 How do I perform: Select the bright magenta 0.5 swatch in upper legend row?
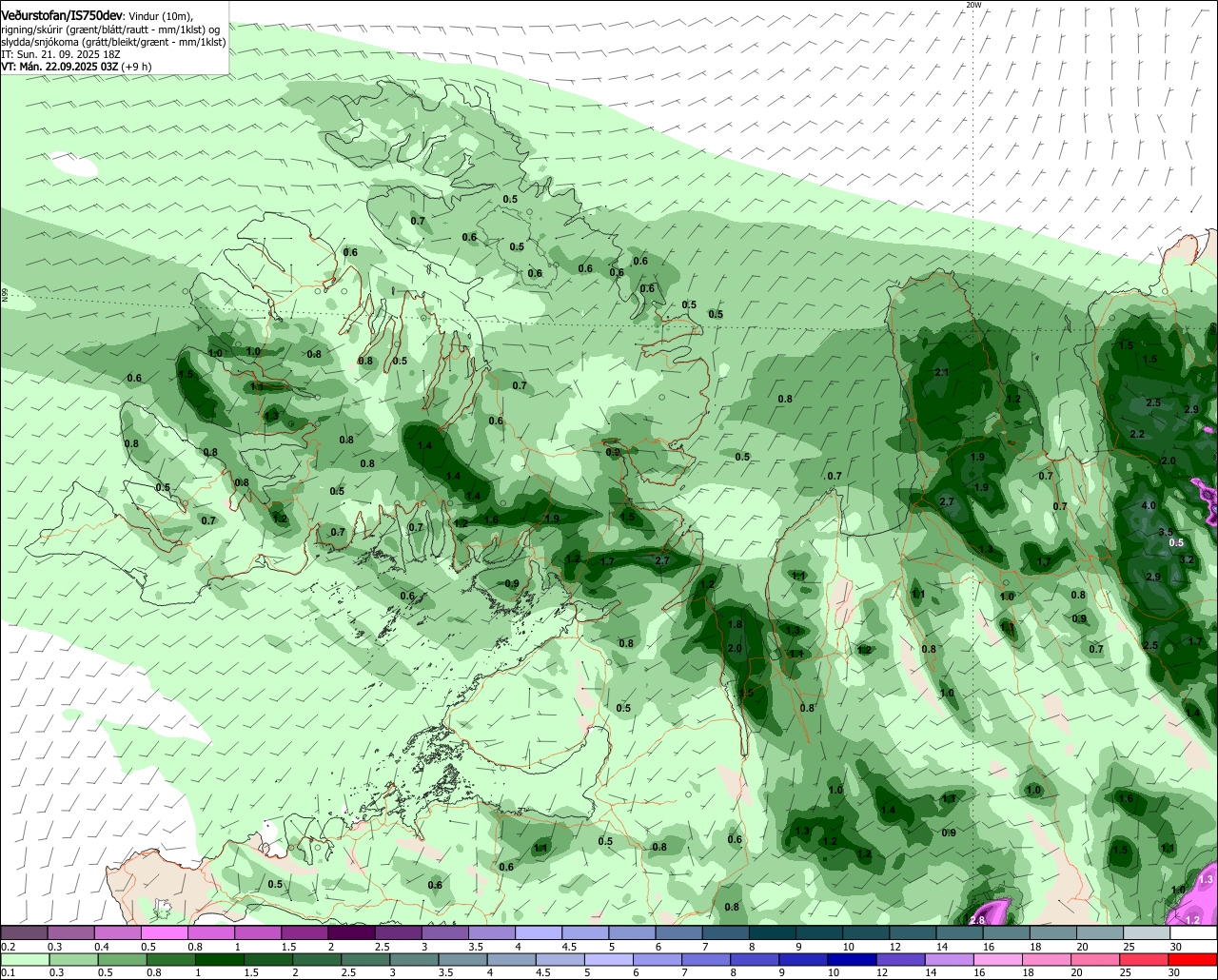[x=164, y=933]
